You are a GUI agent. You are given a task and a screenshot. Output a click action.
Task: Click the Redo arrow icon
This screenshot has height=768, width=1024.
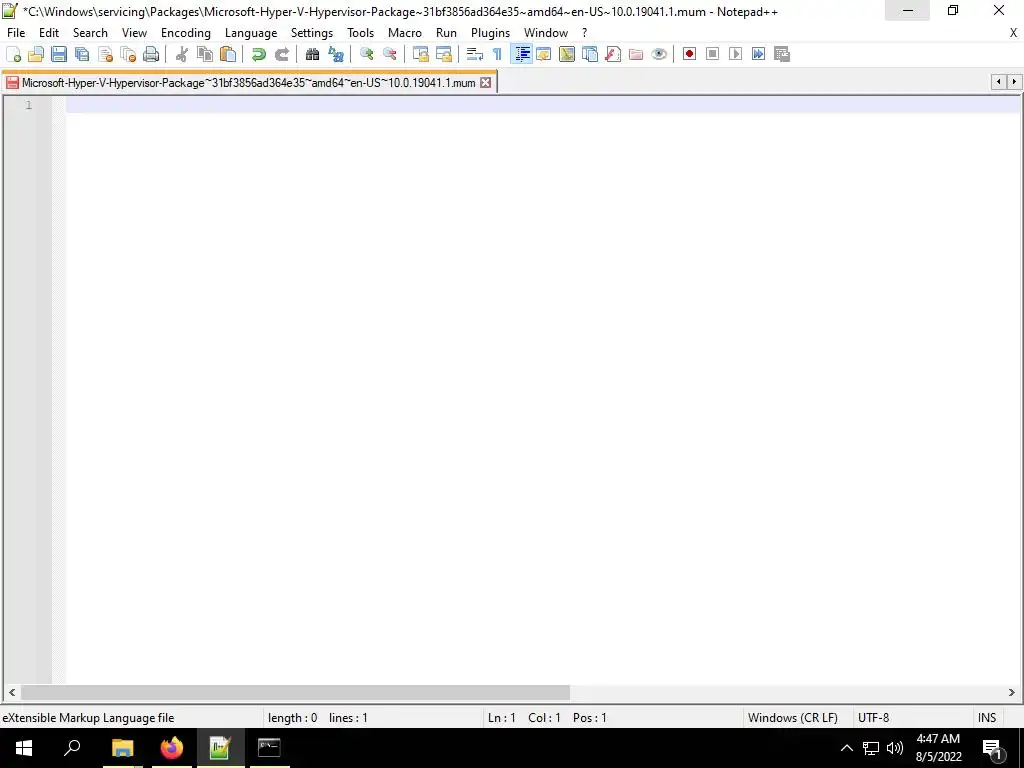tap(281, 54)
